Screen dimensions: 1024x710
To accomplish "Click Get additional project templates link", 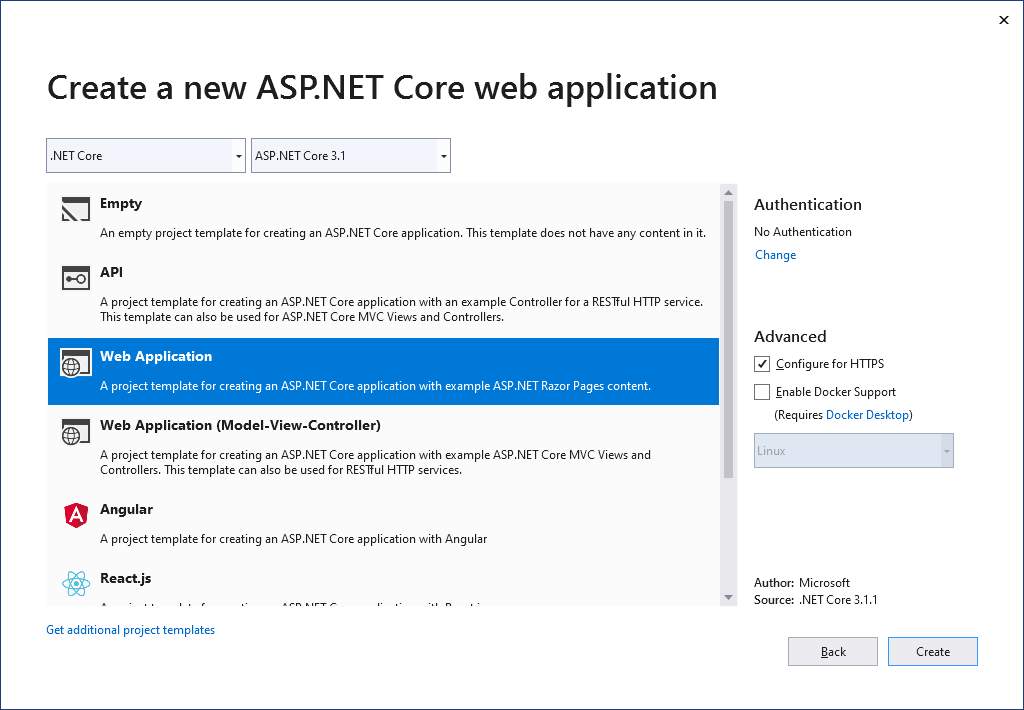I will pyautogui.click(x=131, y=630).
